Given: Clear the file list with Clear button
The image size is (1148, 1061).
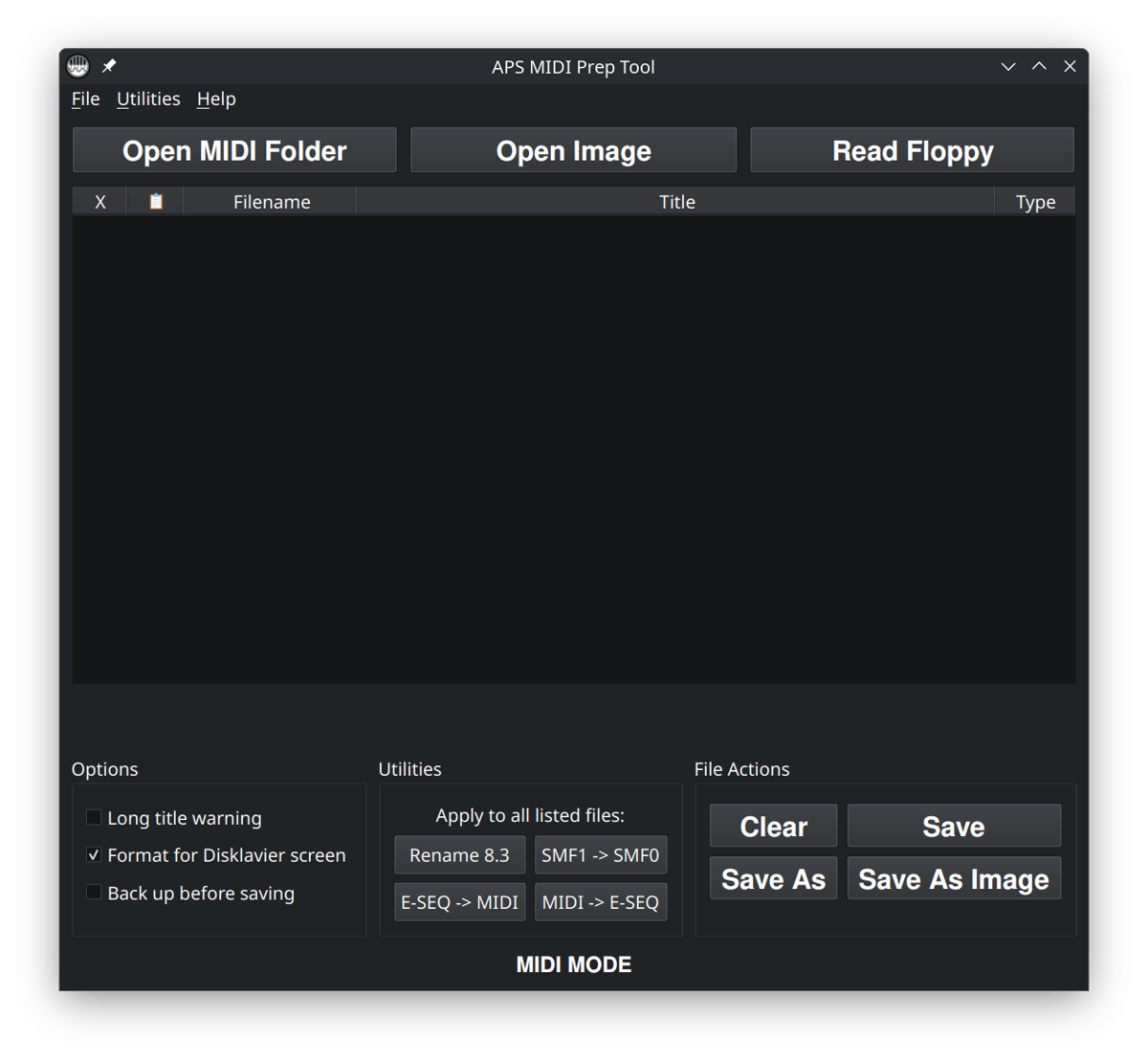Looking at the screenshot, I should point(773,826).
